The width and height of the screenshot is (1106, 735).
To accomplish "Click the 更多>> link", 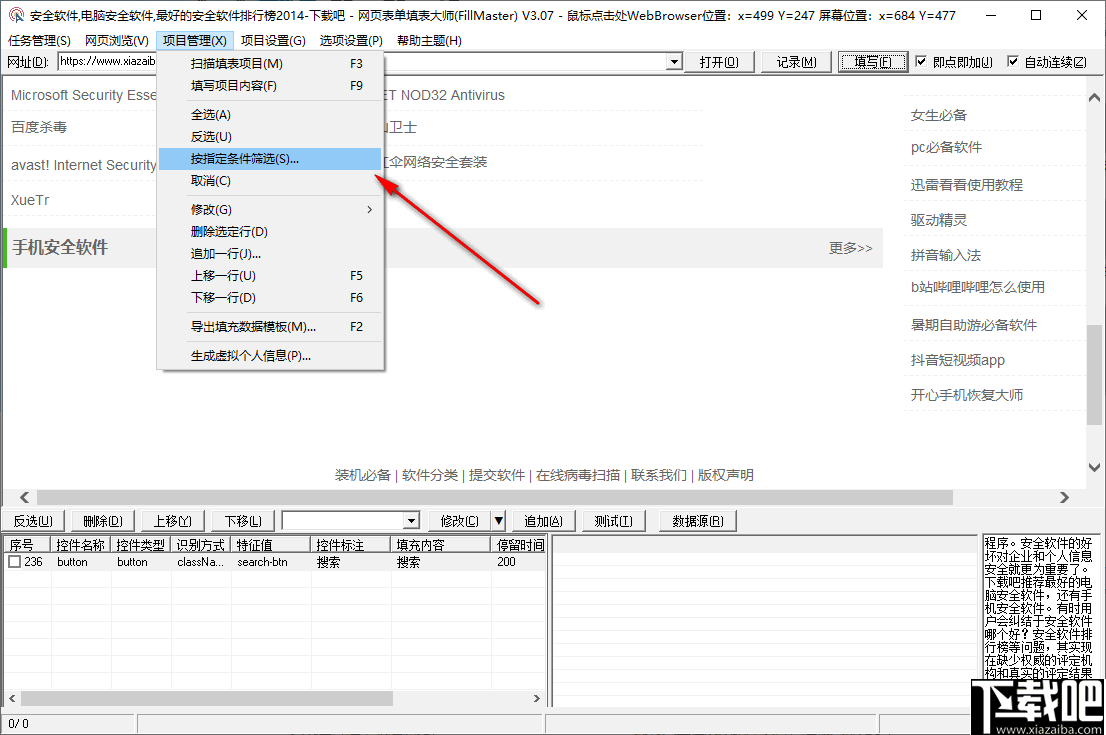I will click(x=851, y=247).
